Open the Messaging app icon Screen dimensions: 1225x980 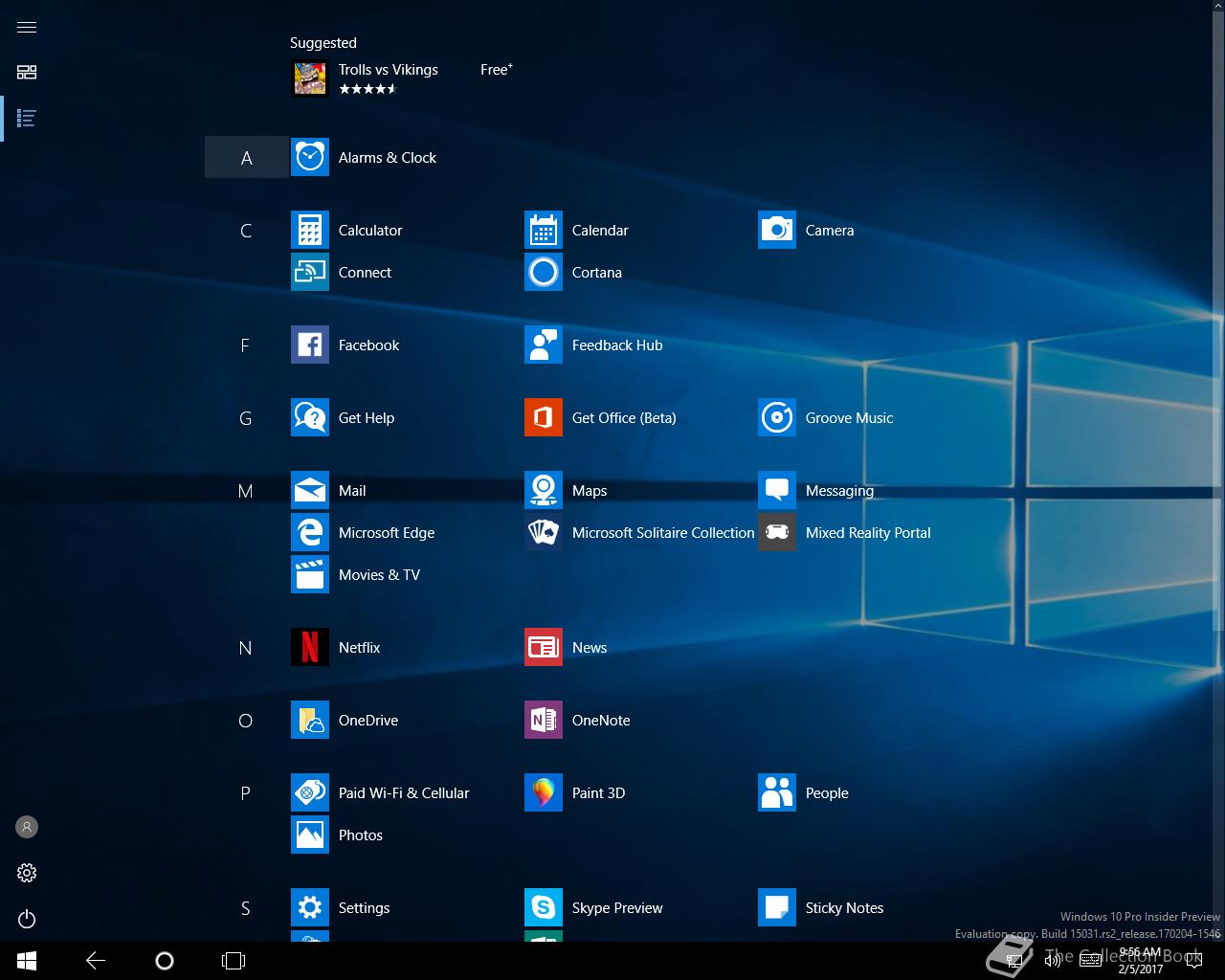click(777, 490)
